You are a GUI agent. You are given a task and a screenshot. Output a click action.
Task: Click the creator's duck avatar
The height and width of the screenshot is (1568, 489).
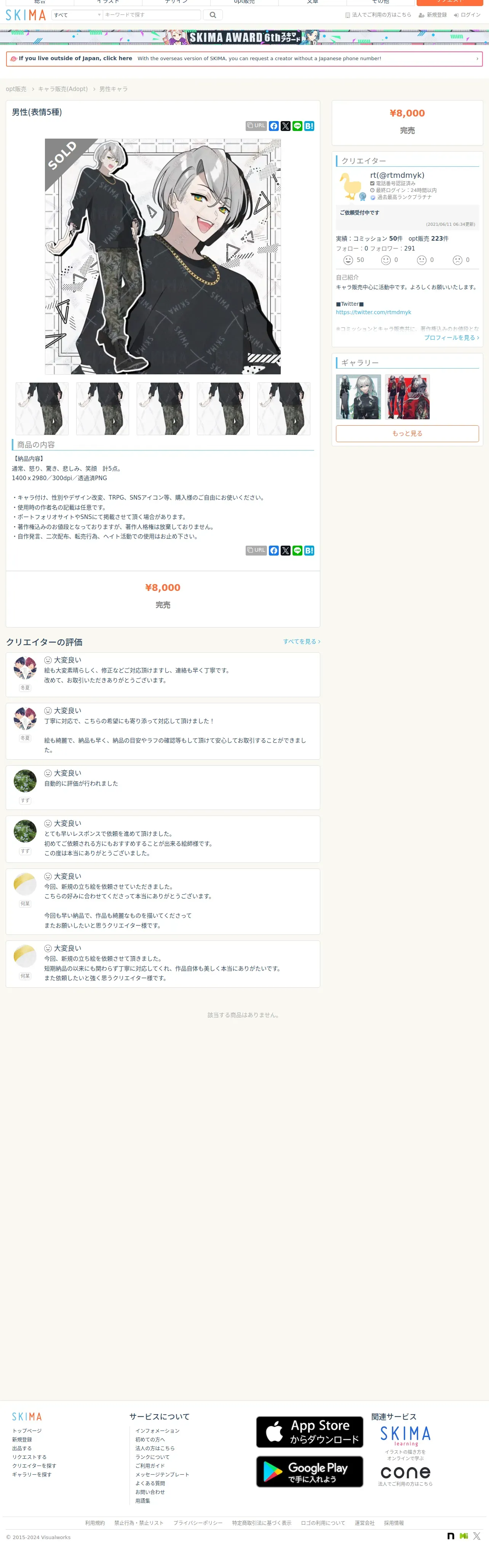tap(352, 186)
